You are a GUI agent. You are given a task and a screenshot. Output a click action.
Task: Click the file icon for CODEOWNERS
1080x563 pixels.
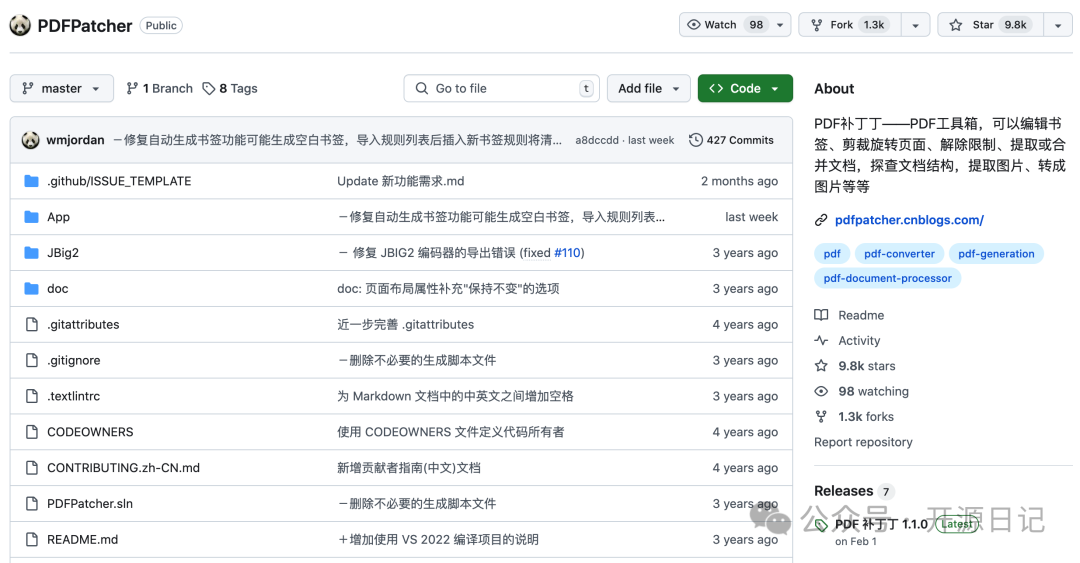(x=31, y=432)
